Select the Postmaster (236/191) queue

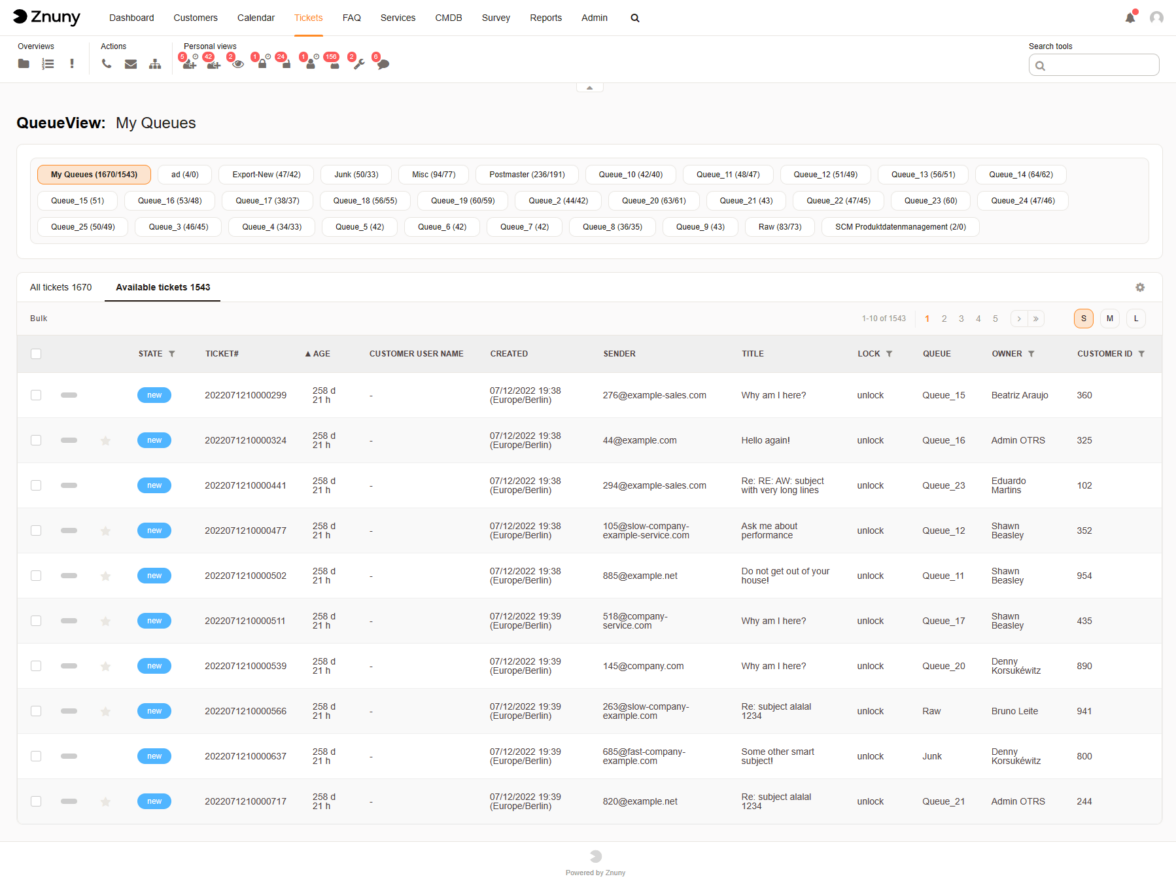(526, 175)
